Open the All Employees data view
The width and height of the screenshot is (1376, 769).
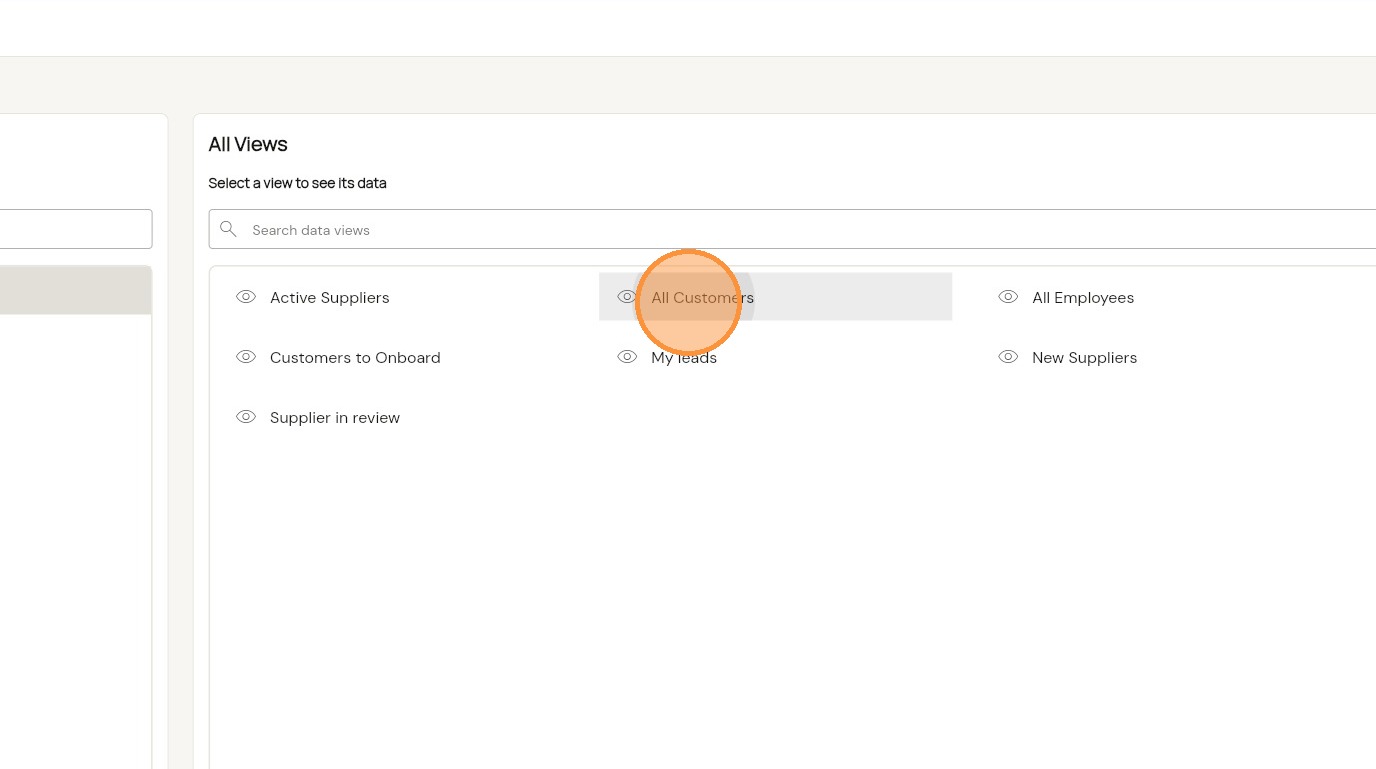[x=1082, y=298]
